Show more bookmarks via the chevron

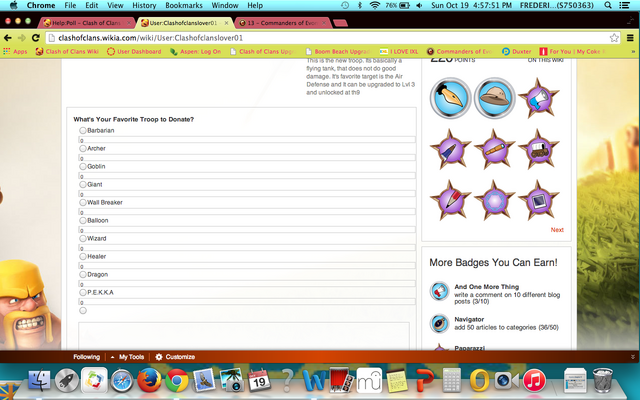tap(633, 51)
